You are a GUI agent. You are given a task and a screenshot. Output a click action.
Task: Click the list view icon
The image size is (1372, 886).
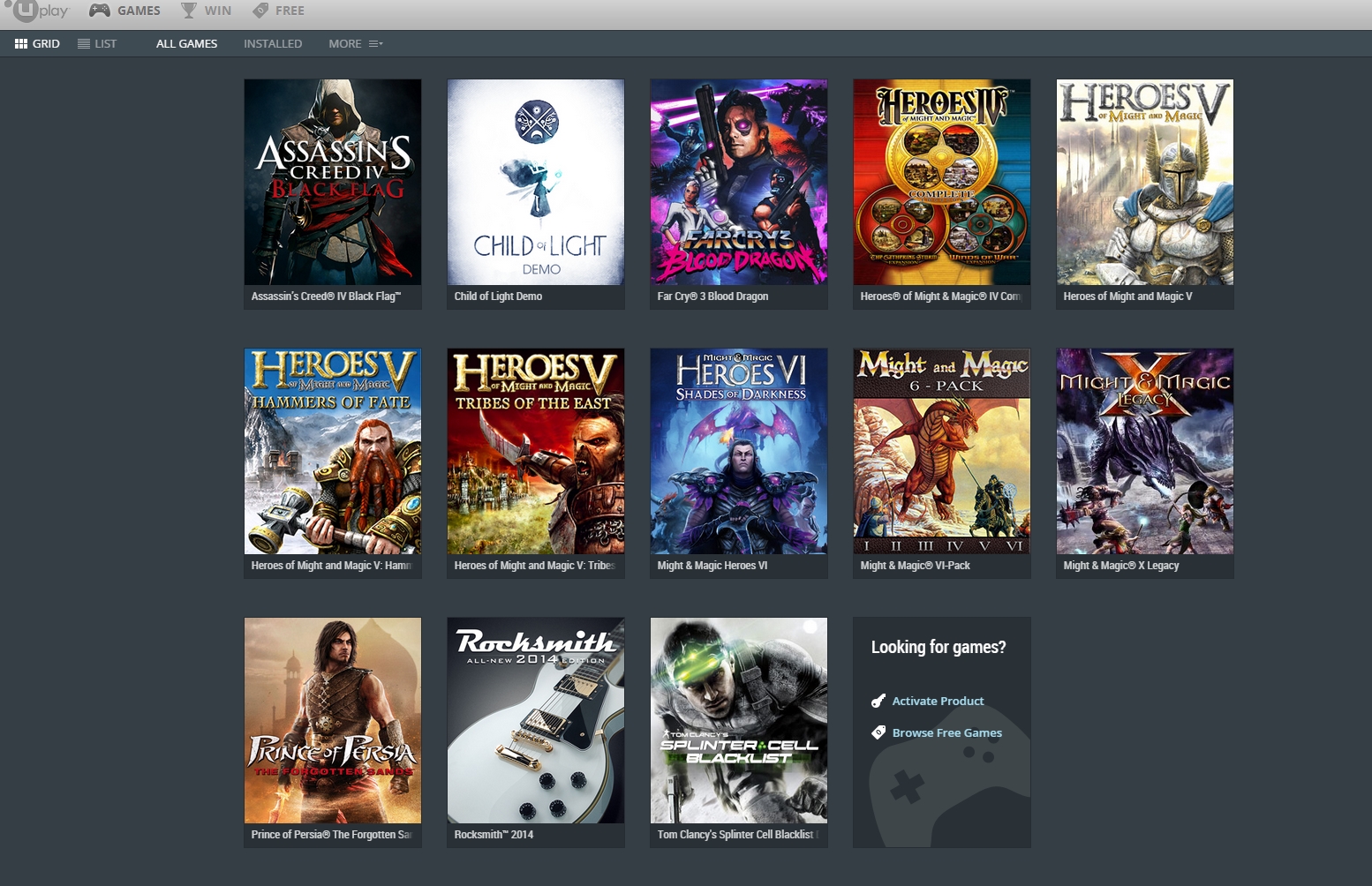coord(84,43)
